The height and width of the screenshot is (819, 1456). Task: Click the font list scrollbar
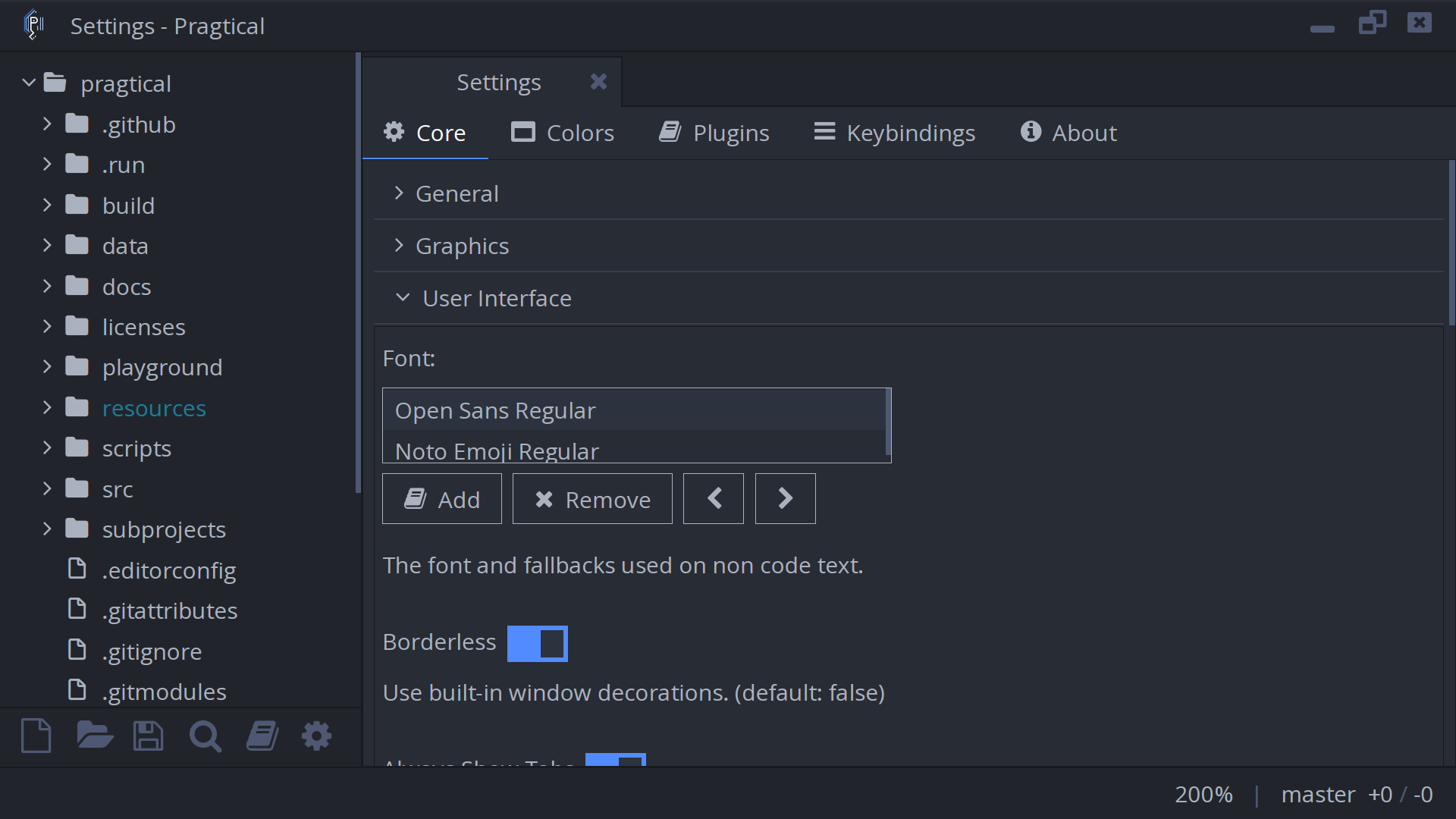(888, 422)
